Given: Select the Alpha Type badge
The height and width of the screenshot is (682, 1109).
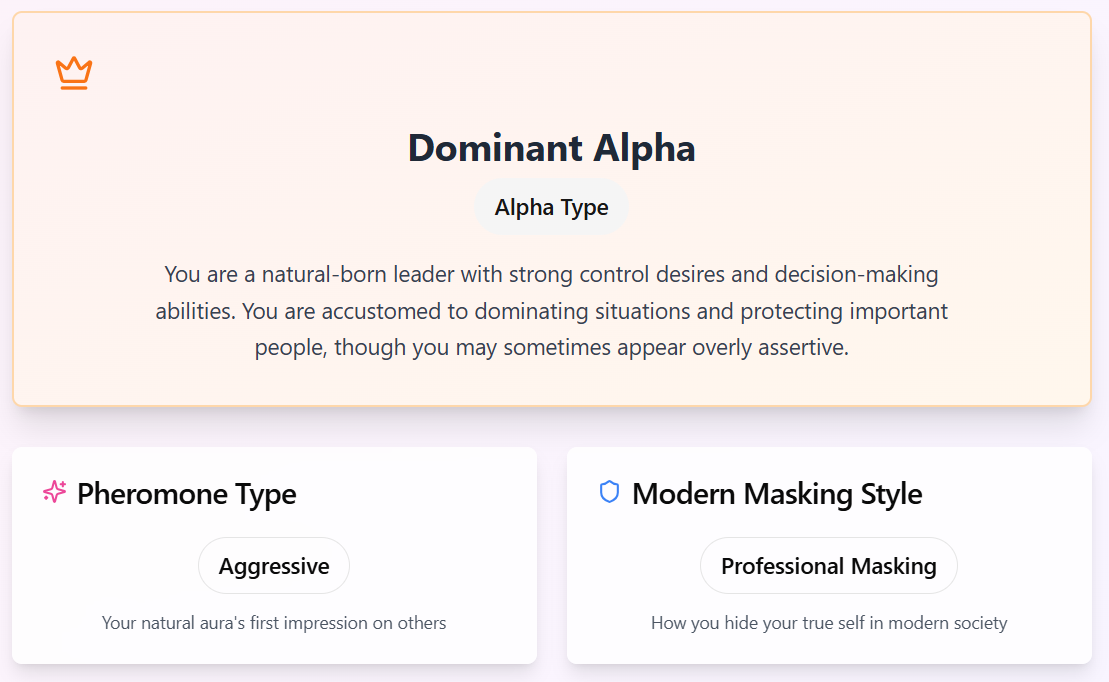Looking at the screenshot, I should point(551,208).
